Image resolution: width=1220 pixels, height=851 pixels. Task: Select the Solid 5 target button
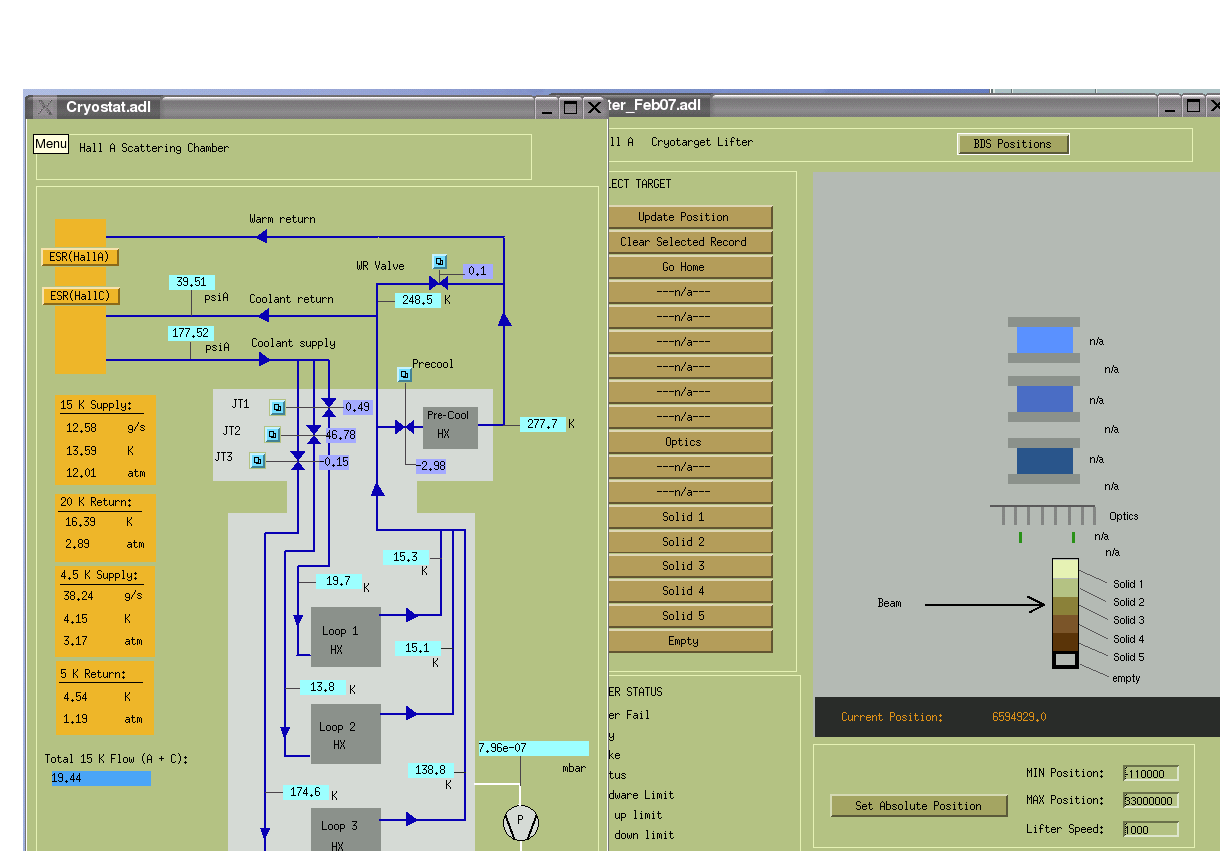click(x=691, y=616)
